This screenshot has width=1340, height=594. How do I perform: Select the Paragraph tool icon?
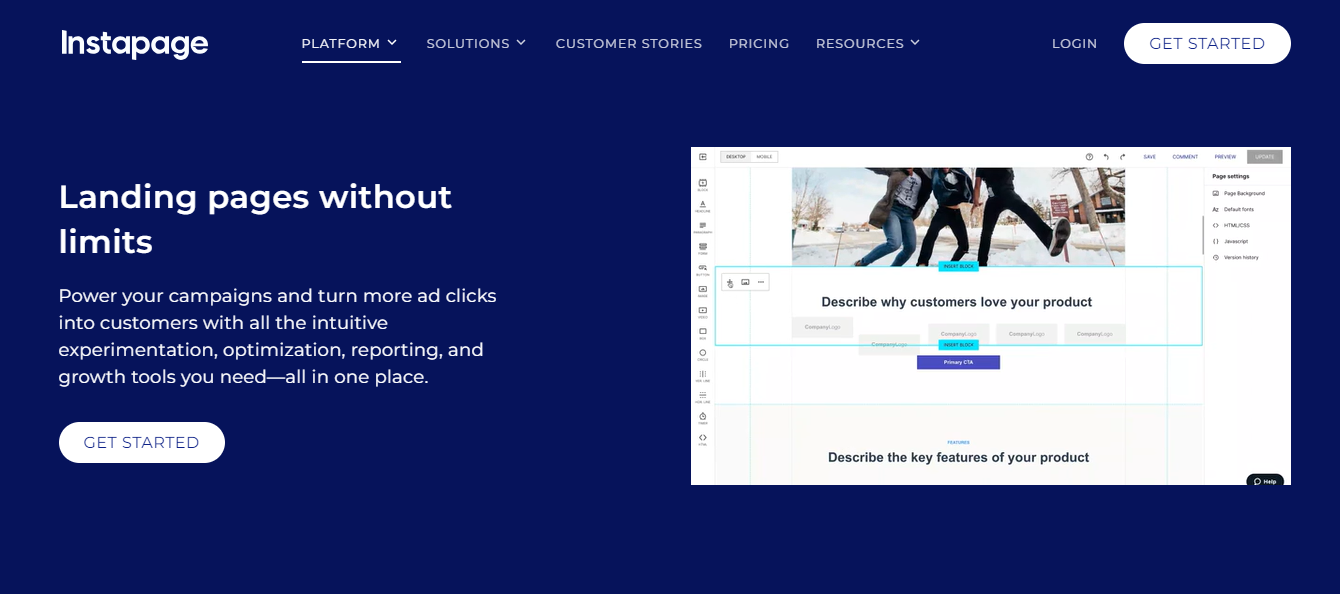[703, 227]
